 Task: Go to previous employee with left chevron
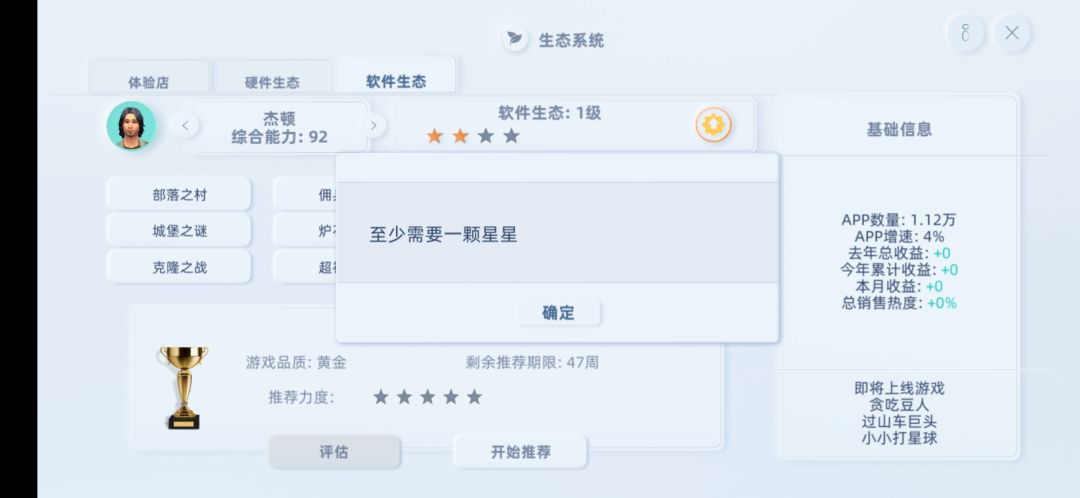185,125
